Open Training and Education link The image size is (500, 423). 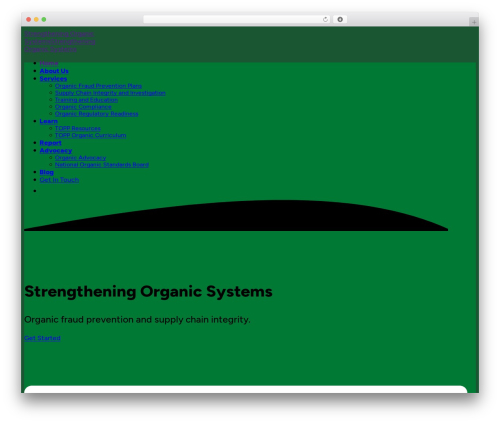click(86, 100)
